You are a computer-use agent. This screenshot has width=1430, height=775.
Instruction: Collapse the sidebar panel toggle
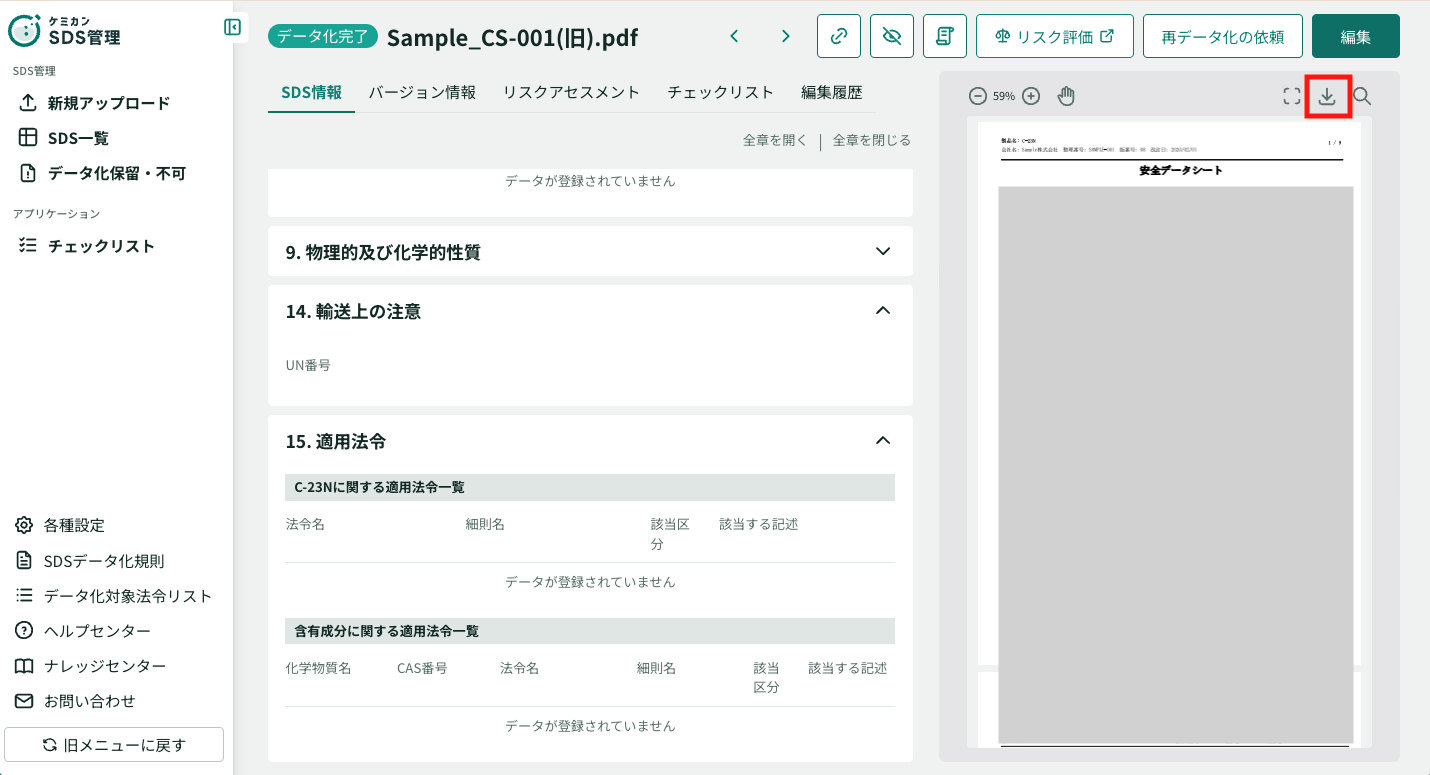point(232,27)
